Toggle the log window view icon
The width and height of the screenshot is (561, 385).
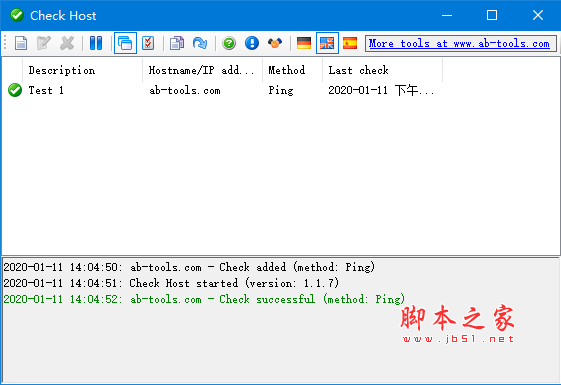point(125,43)
